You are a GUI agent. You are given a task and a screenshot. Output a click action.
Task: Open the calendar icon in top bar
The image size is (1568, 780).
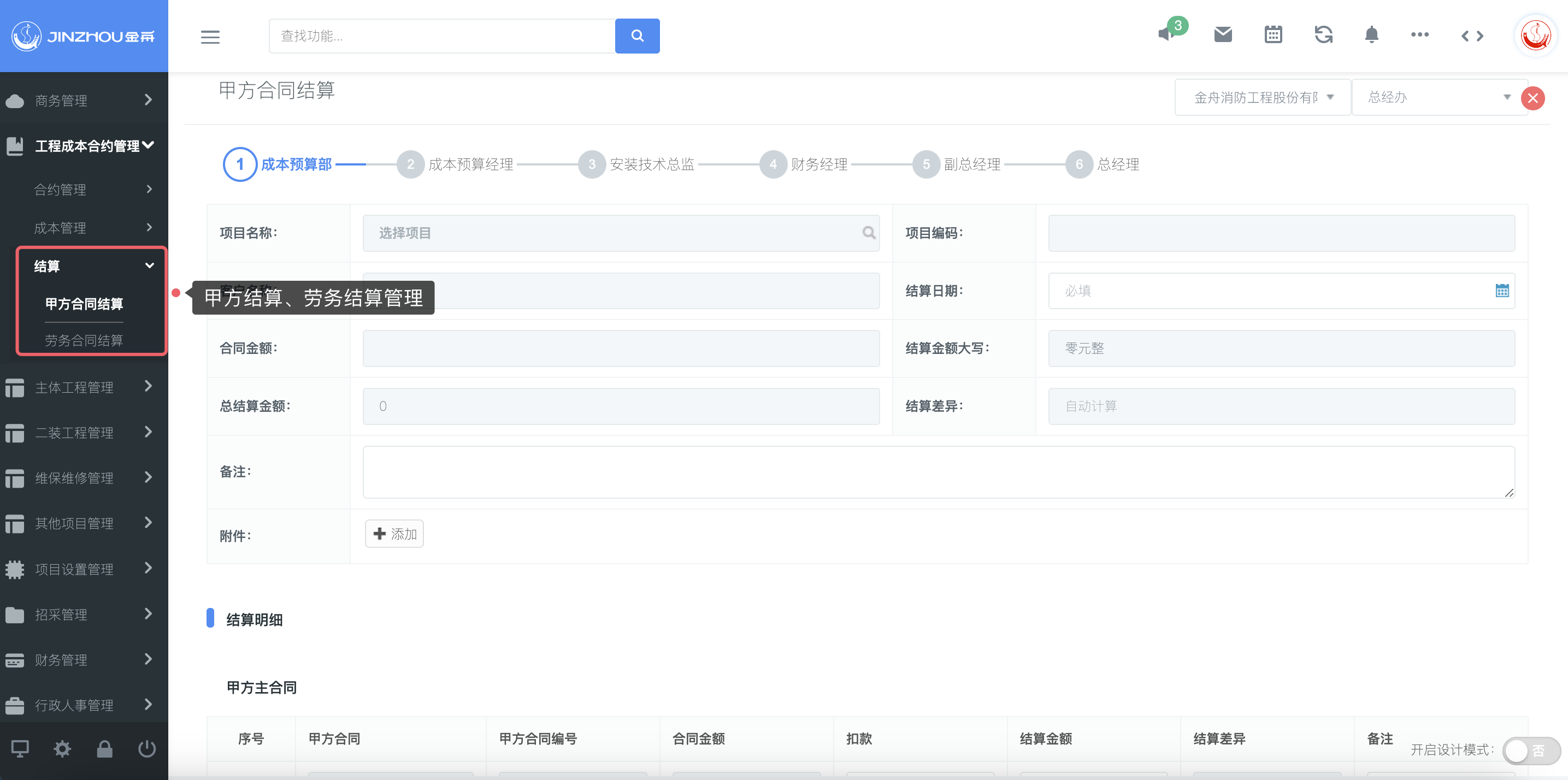pyautogui.click(x=1273, y=34)
